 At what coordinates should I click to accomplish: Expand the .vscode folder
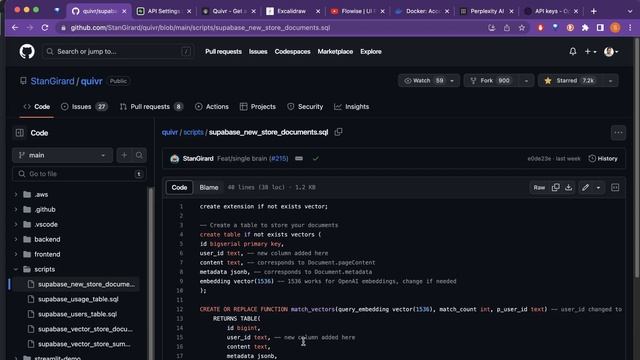pyautogui.click(x=16, y=224)
